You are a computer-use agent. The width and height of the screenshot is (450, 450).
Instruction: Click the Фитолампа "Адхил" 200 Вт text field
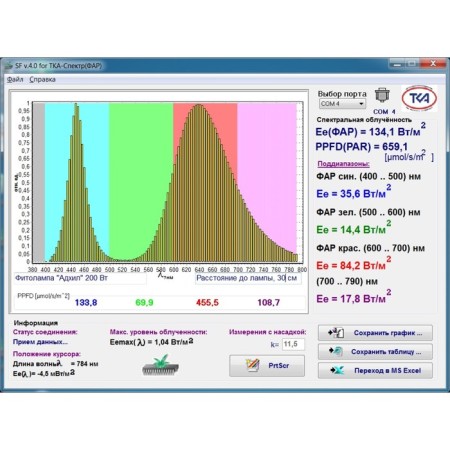80,278
